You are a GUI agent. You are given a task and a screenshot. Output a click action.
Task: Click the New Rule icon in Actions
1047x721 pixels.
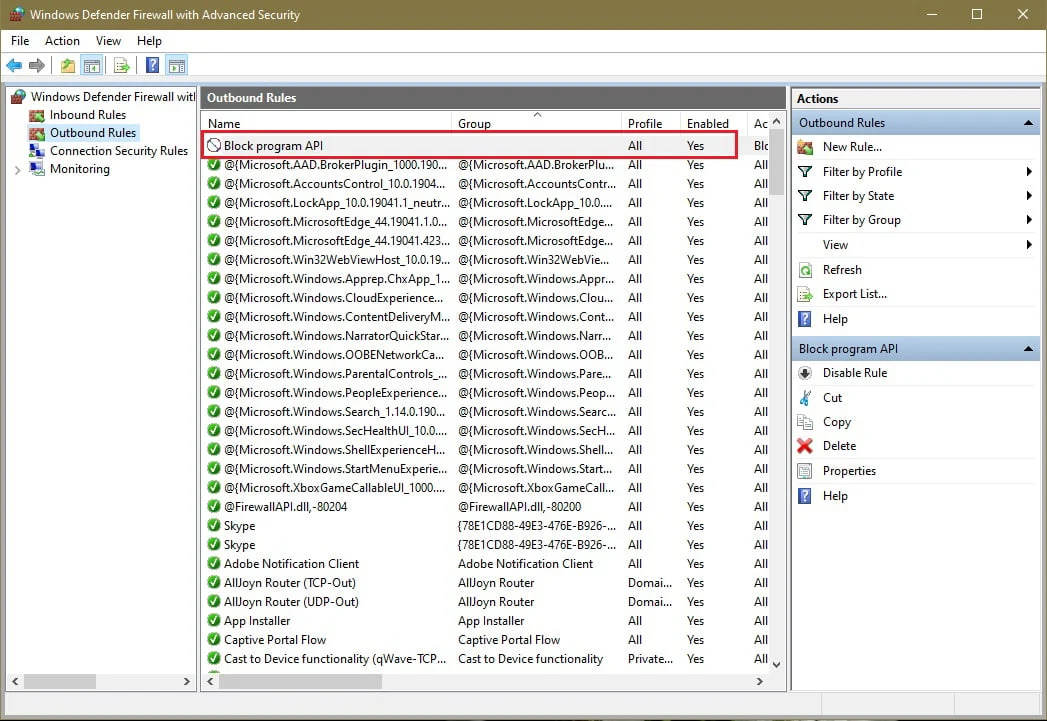[x=805, y=147]
